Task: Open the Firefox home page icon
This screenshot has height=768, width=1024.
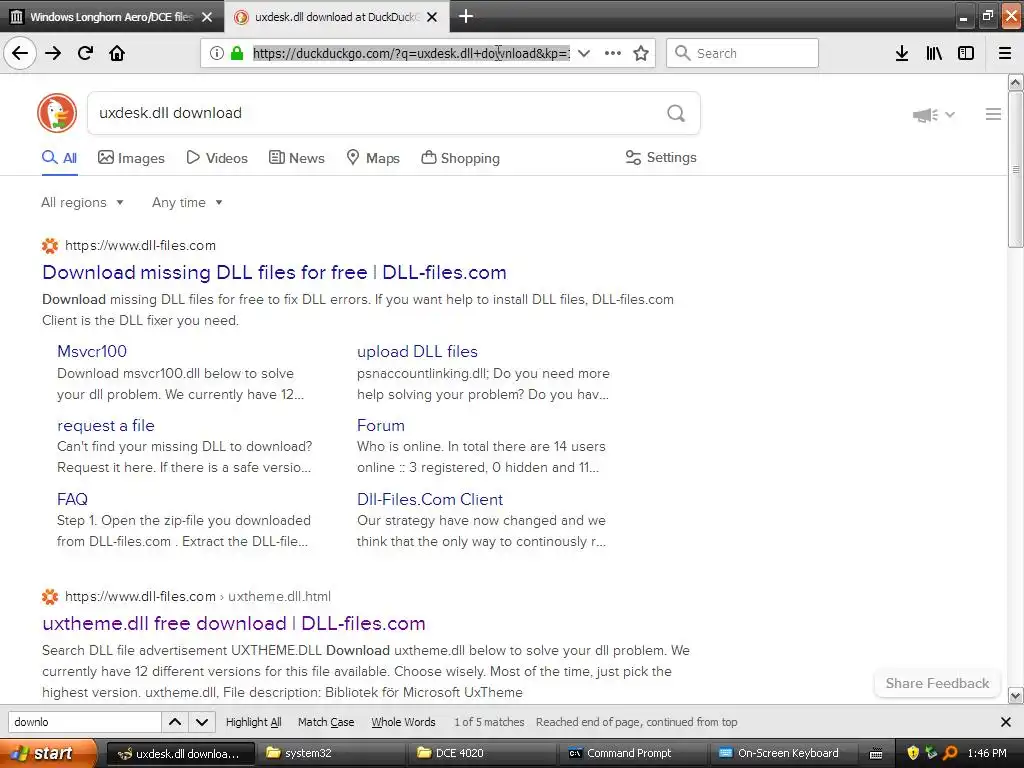Action: tap(117, 53)
